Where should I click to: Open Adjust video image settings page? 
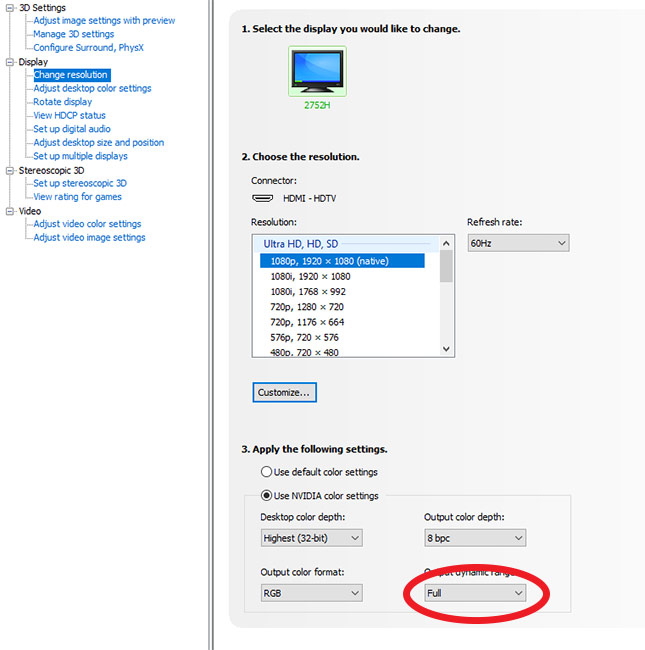tap(89, 238)
